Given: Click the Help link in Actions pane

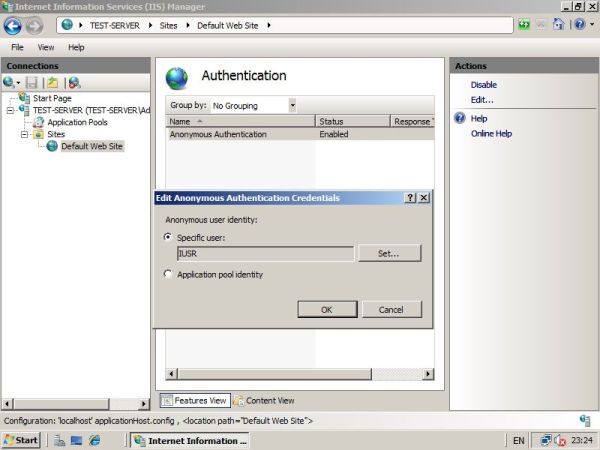Looking at the screenshot, I should pos(479,118).
